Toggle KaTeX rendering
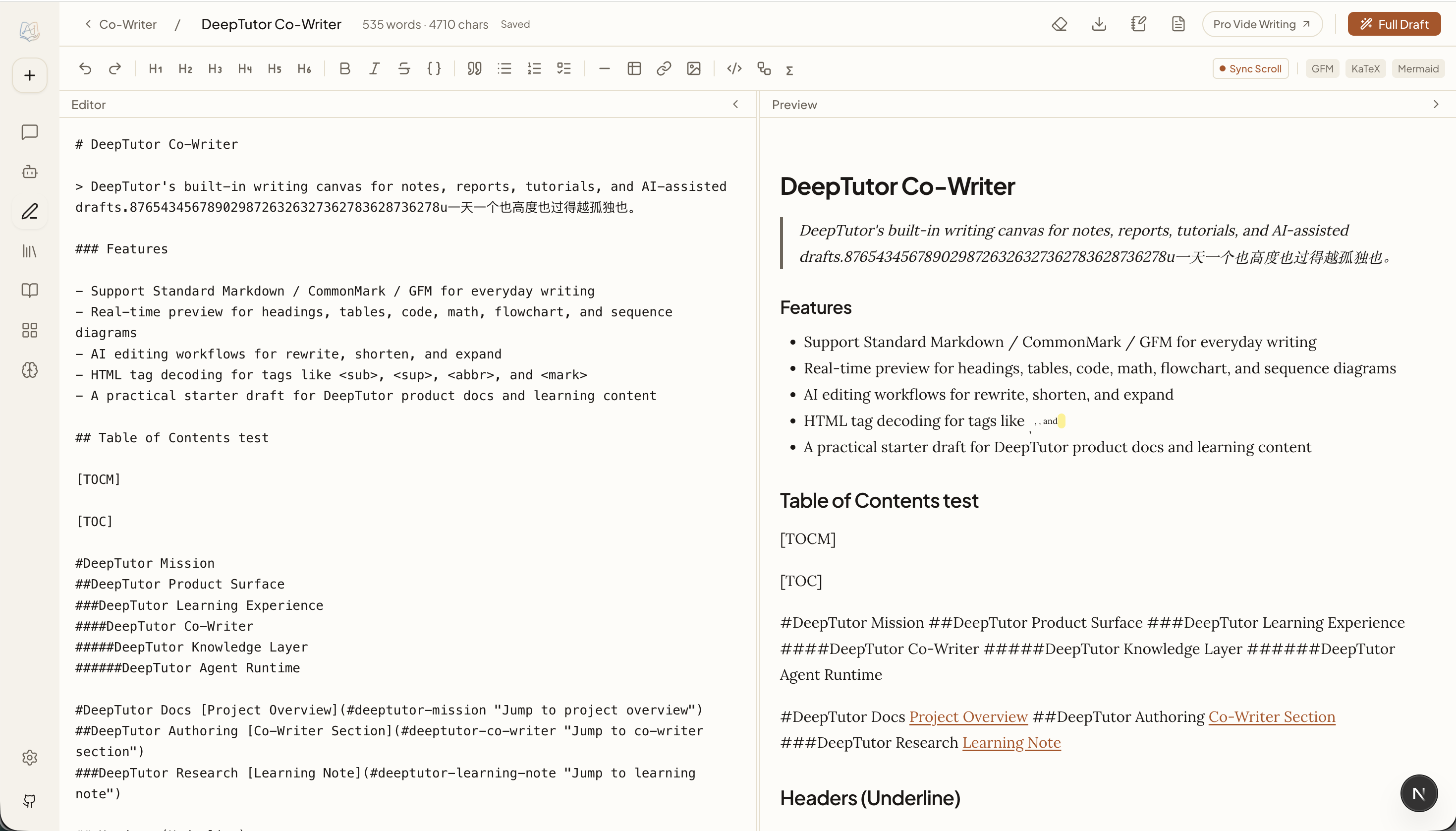Screen dimensions: 1456x831 click(1365, 68)
